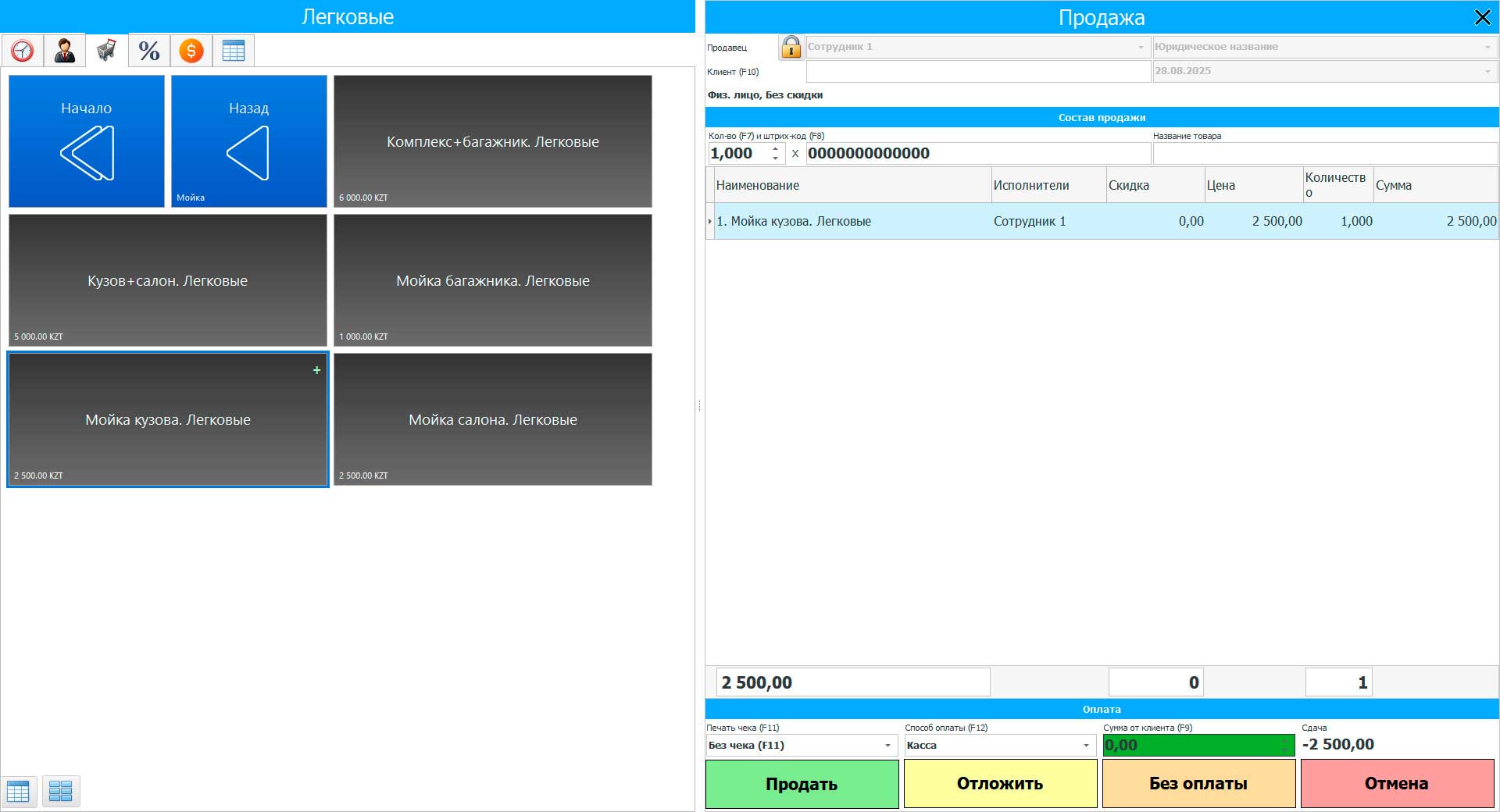1500x812 pixels.
Task: Open the table grid tab icon
Action: pos(234,51)
